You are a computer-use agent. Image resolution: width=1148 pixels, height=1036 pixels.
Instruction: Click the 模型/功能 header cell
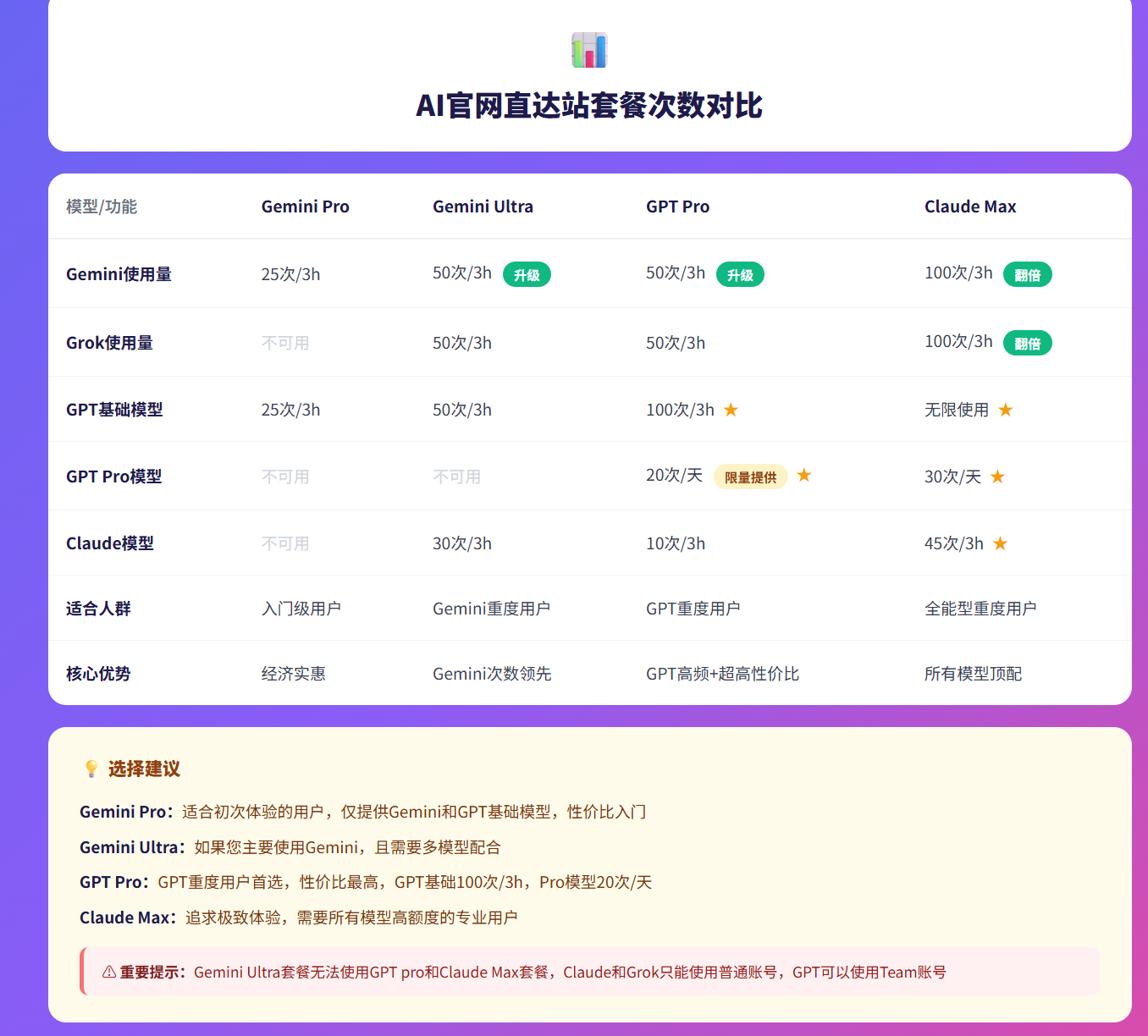point(102,207)
